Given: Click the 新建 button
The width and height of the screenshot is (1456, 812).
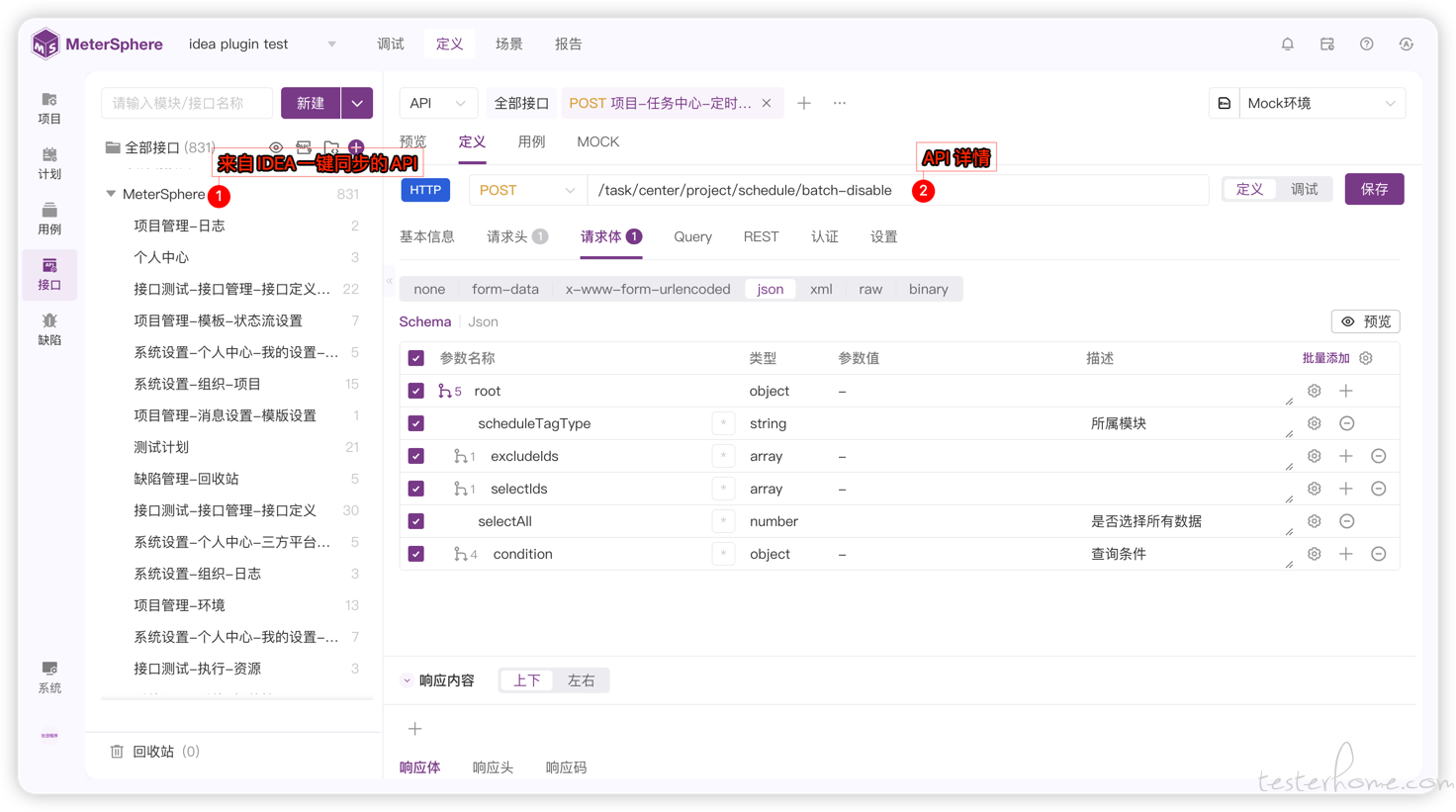Looking at the screenshot, I should pos(311,103).
